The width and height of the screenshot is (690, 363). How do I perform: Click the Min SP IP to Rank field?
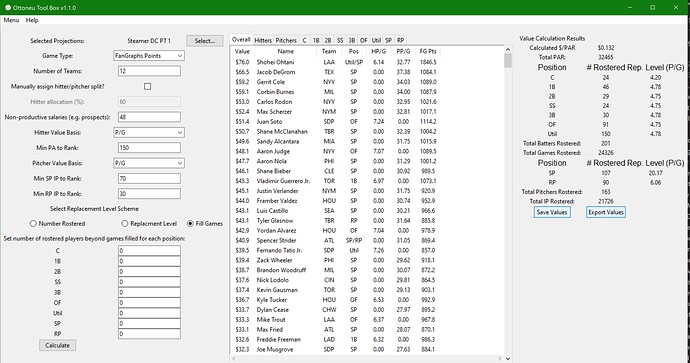[x=149, y=178]
